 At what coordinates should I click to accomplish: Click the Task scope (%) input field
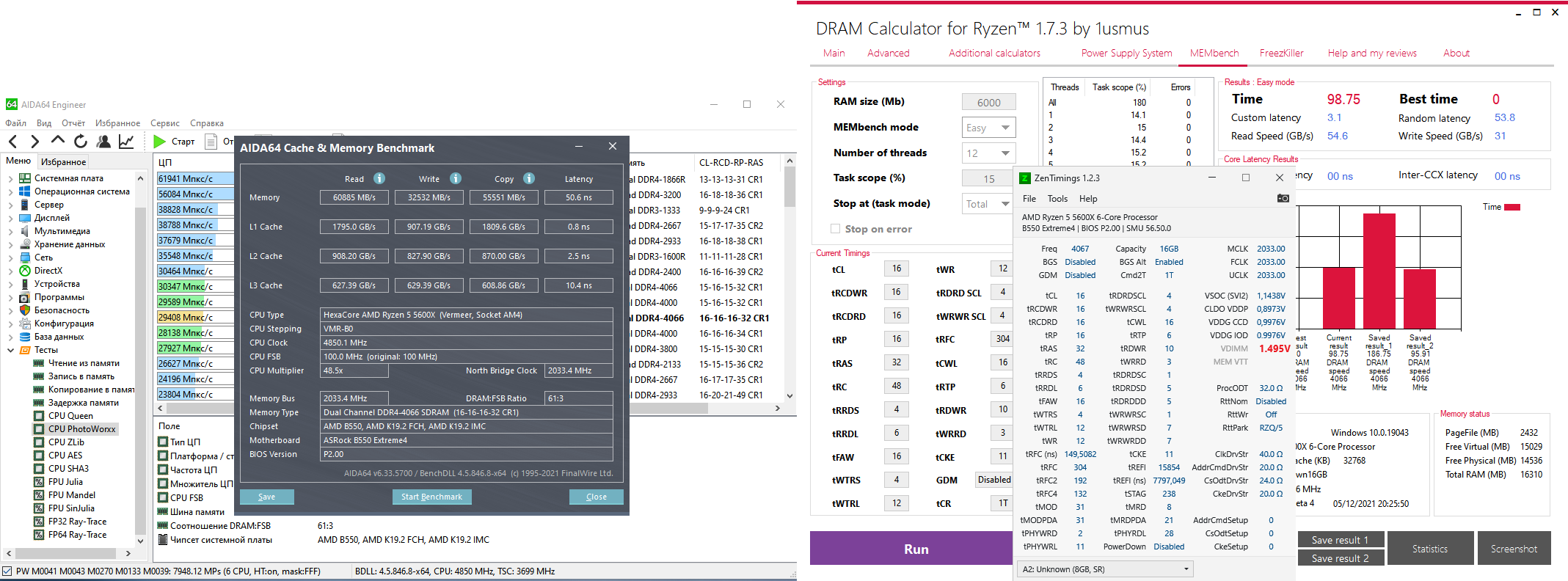988,179
